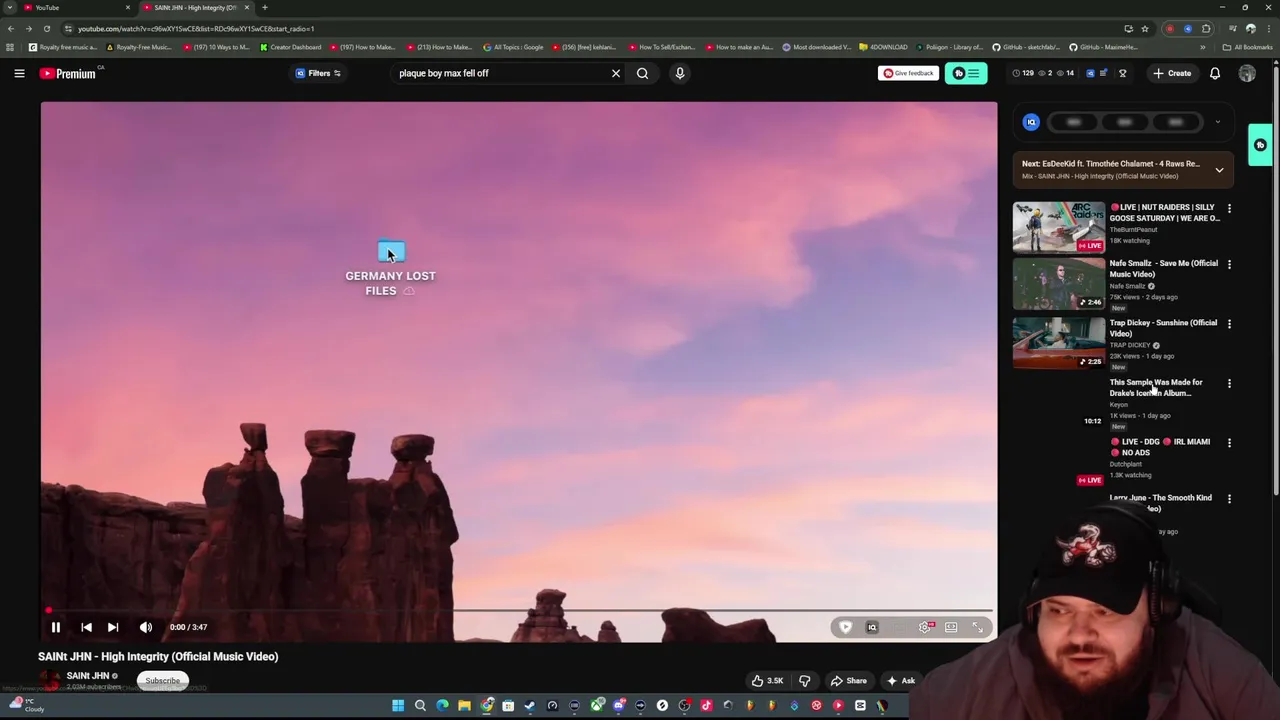The height and width of the screenshot is (720, 1280).
Task: Click the Create button
Action: point(1172,73)
